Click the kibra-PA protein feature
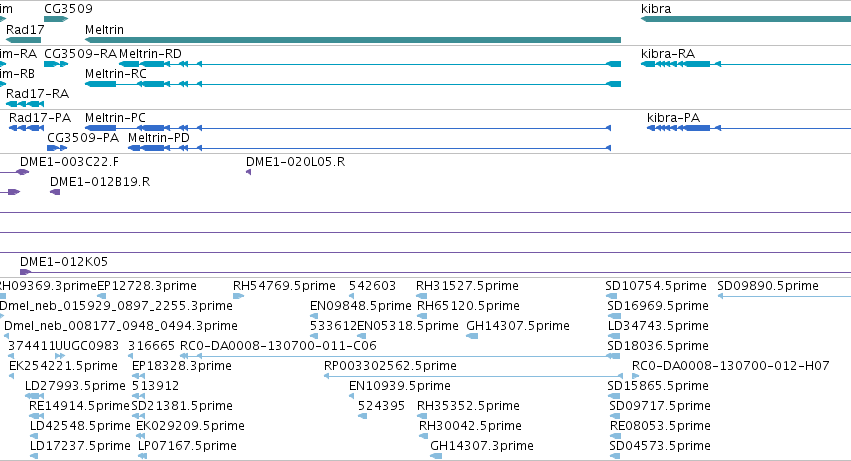 749,128
